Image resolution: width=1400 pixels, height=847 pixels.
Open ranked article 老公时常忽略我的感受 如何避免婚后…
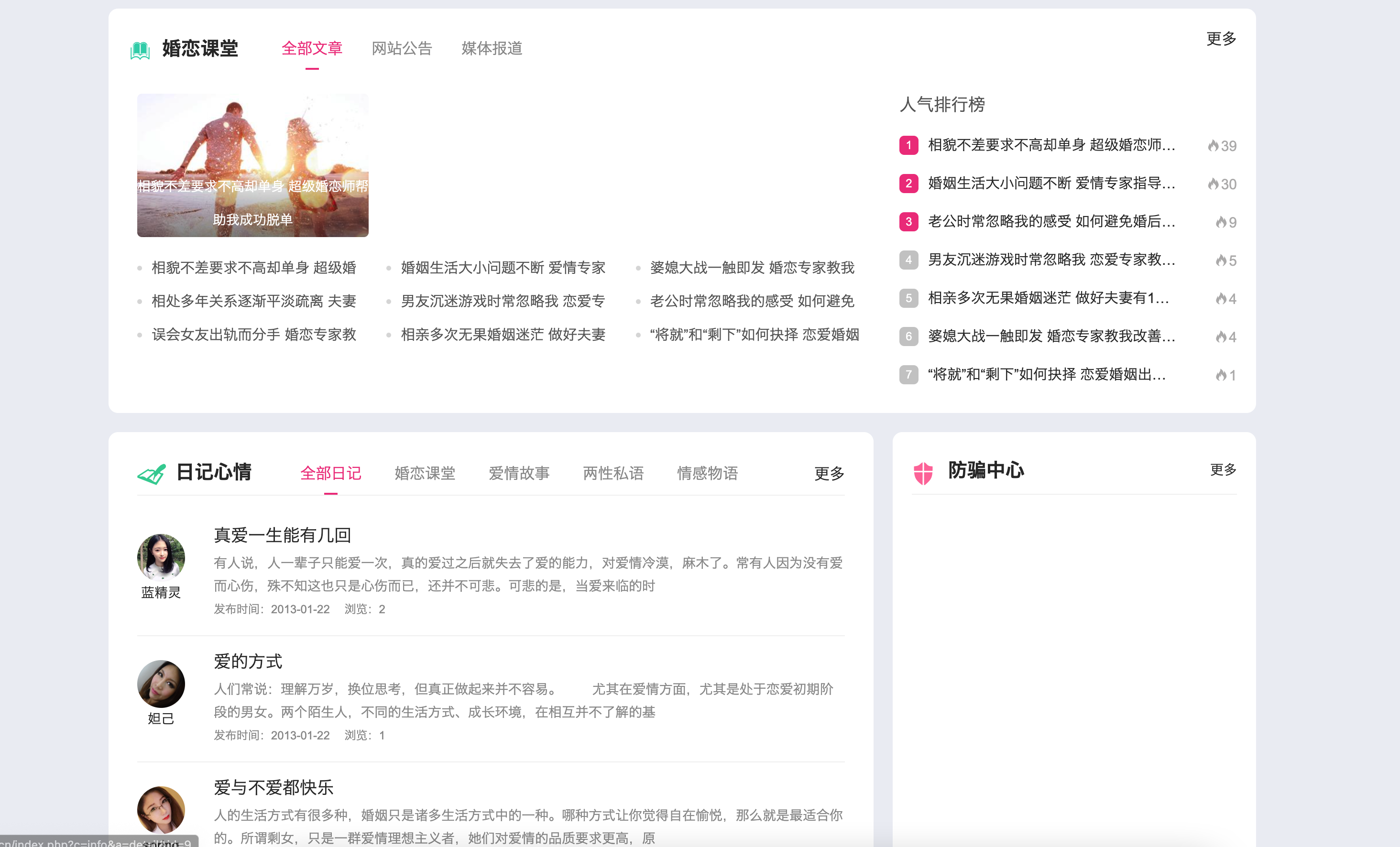point(1052,222)
